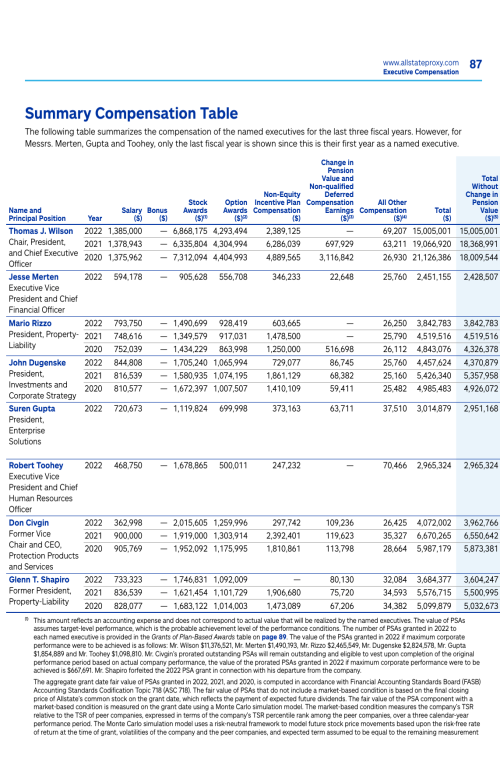The height and width of the screenshot is (772, 500).
Task: Click the Glenn T. Shapiro name
Action: click(x=39, y=580)
